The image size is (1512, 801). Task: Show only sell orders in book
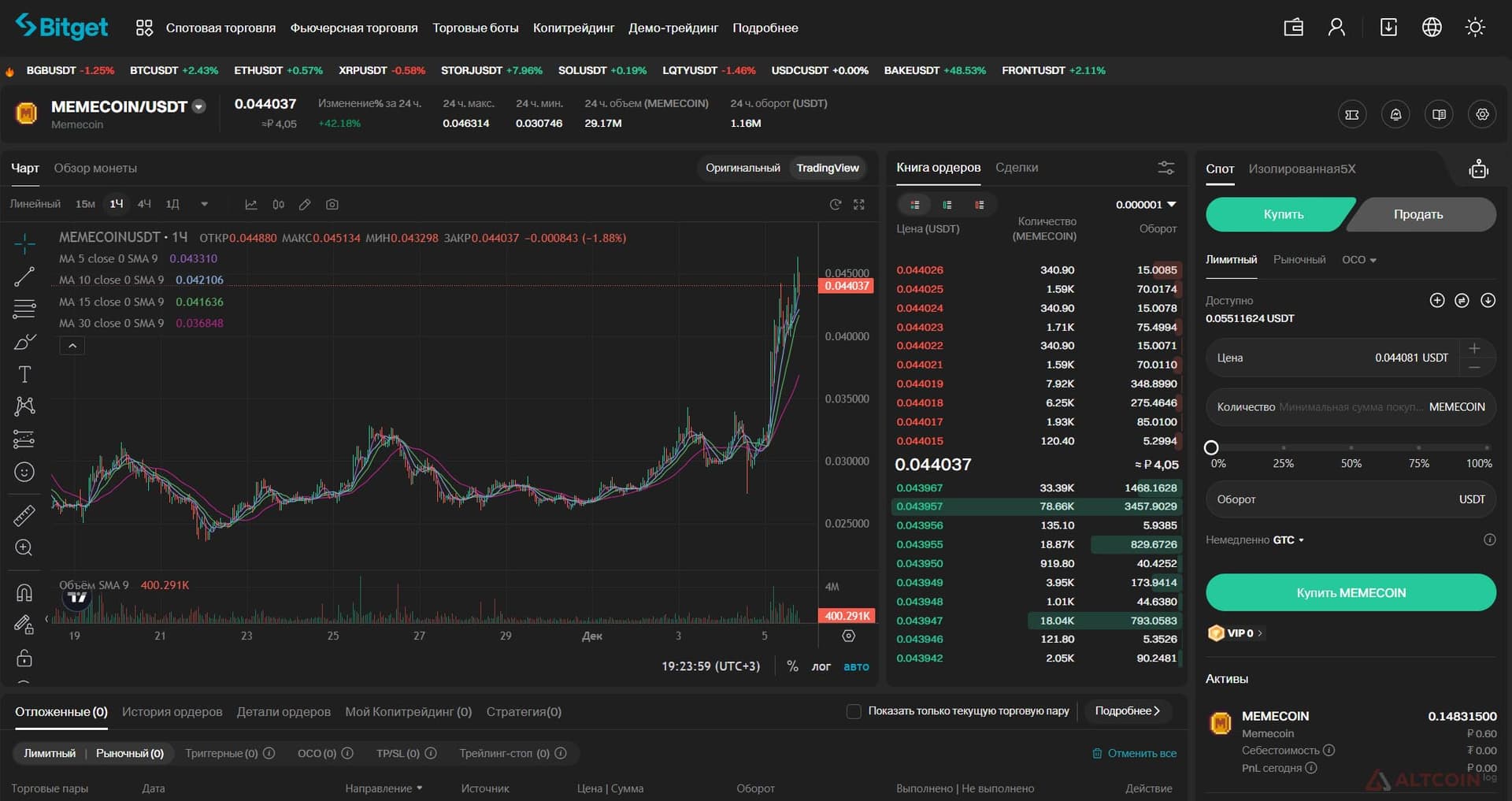[x=979, y=205]
